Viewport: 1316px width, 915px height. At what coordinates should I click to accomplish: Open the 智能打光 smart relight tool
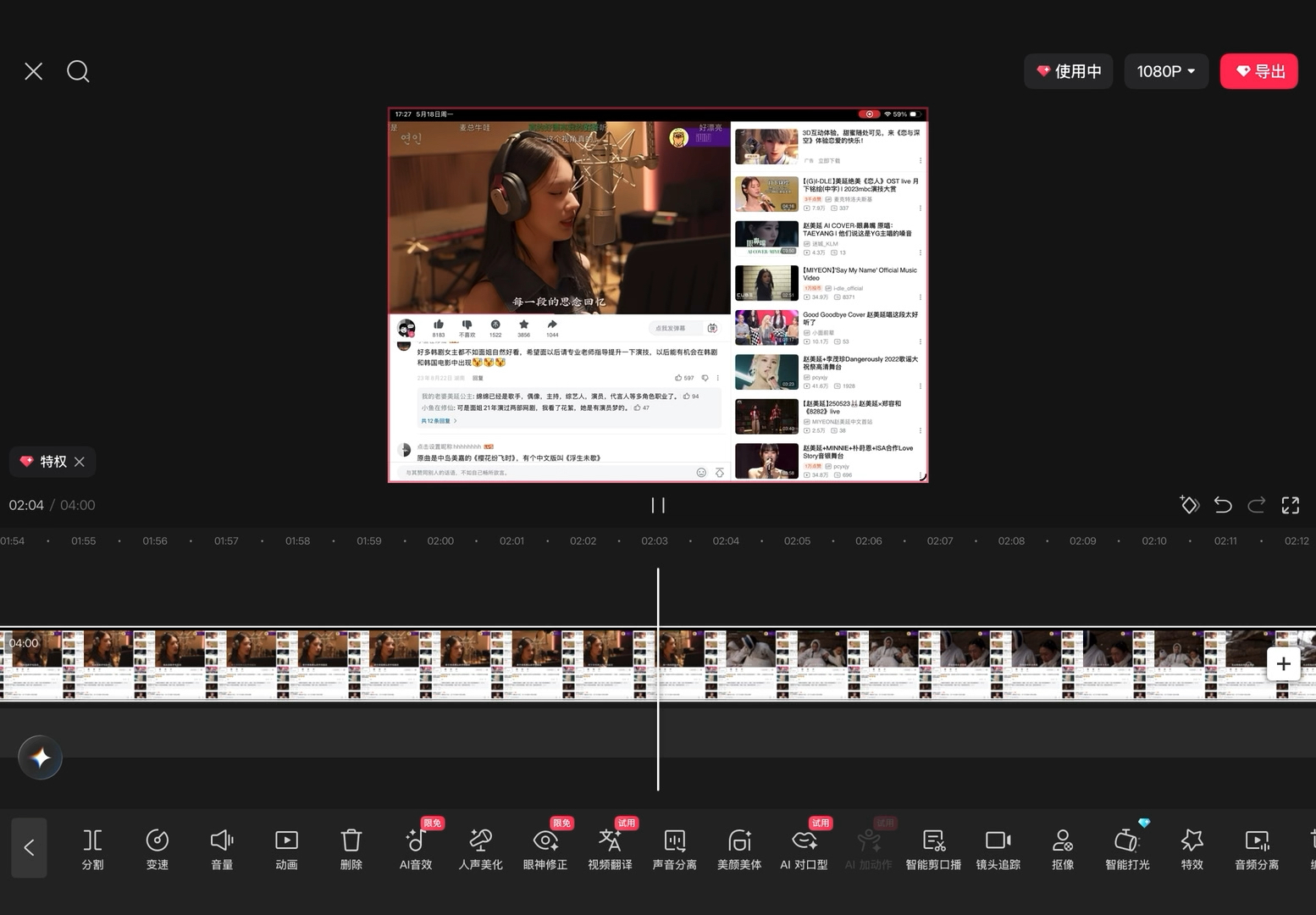[1127, 849]
